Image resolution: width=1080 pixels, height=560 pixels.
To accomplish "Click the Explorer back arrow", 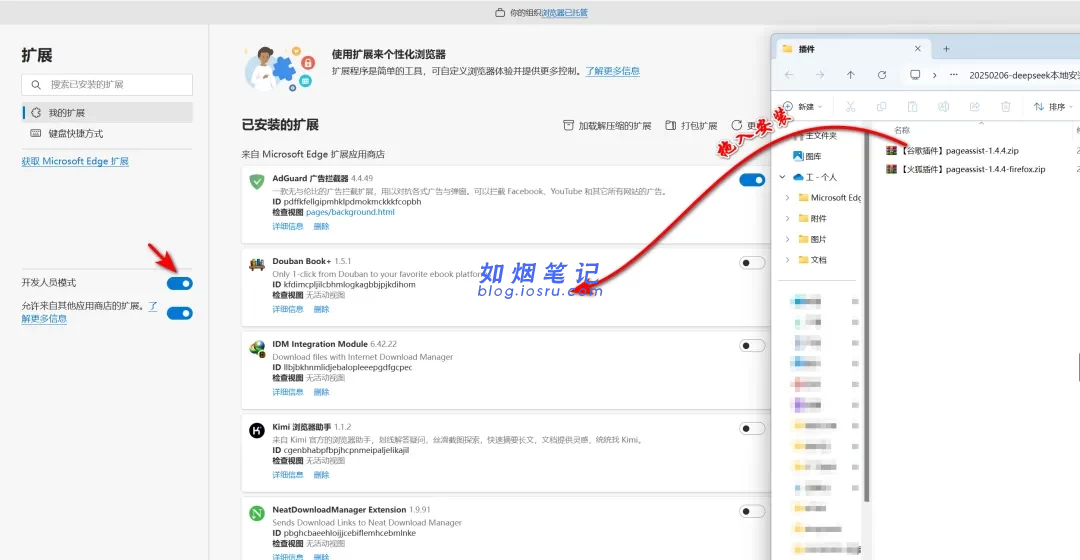I will pos(789,75).
